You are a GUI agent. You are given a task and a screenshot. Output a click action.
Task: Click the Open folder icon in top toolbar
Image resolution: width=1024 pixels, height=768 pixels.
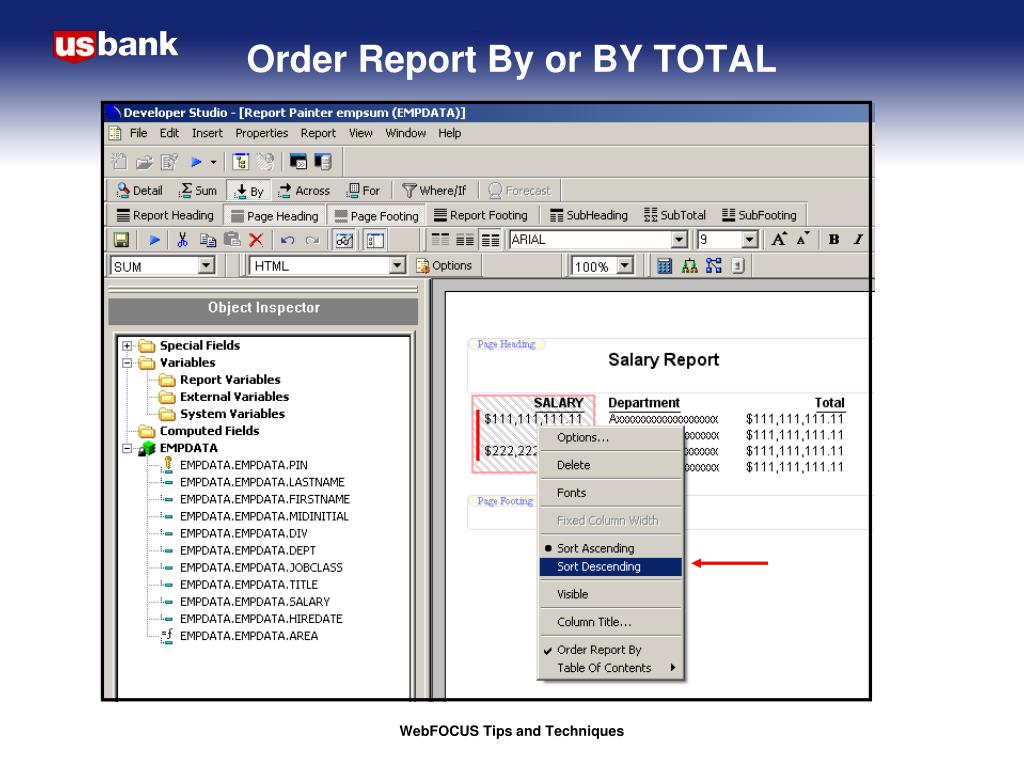click(x=144, y=161)
